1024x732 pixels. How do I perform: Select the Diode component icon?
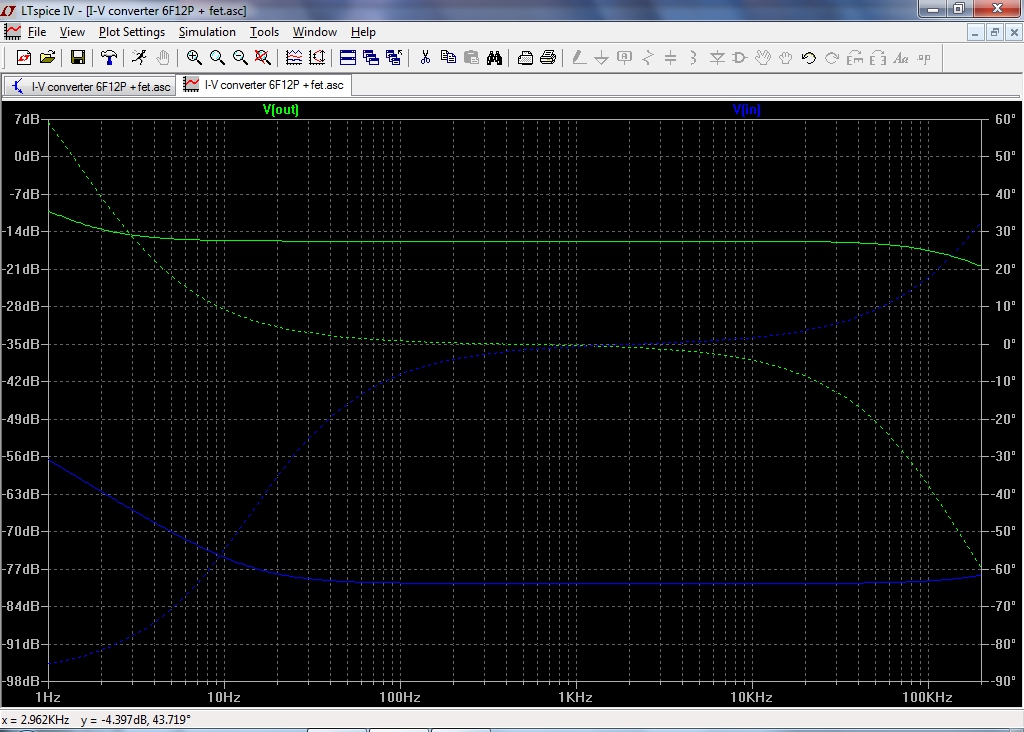coord(716,58)
